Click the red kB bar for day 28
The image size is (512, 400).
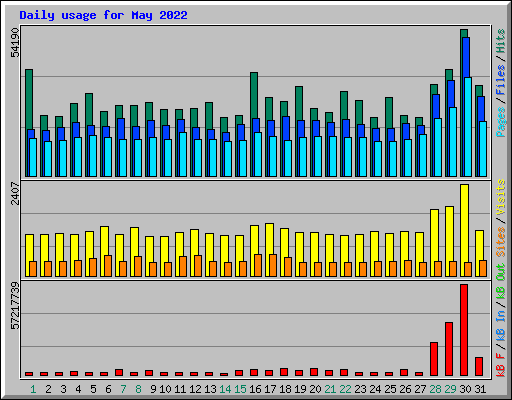tap(434, 359)
